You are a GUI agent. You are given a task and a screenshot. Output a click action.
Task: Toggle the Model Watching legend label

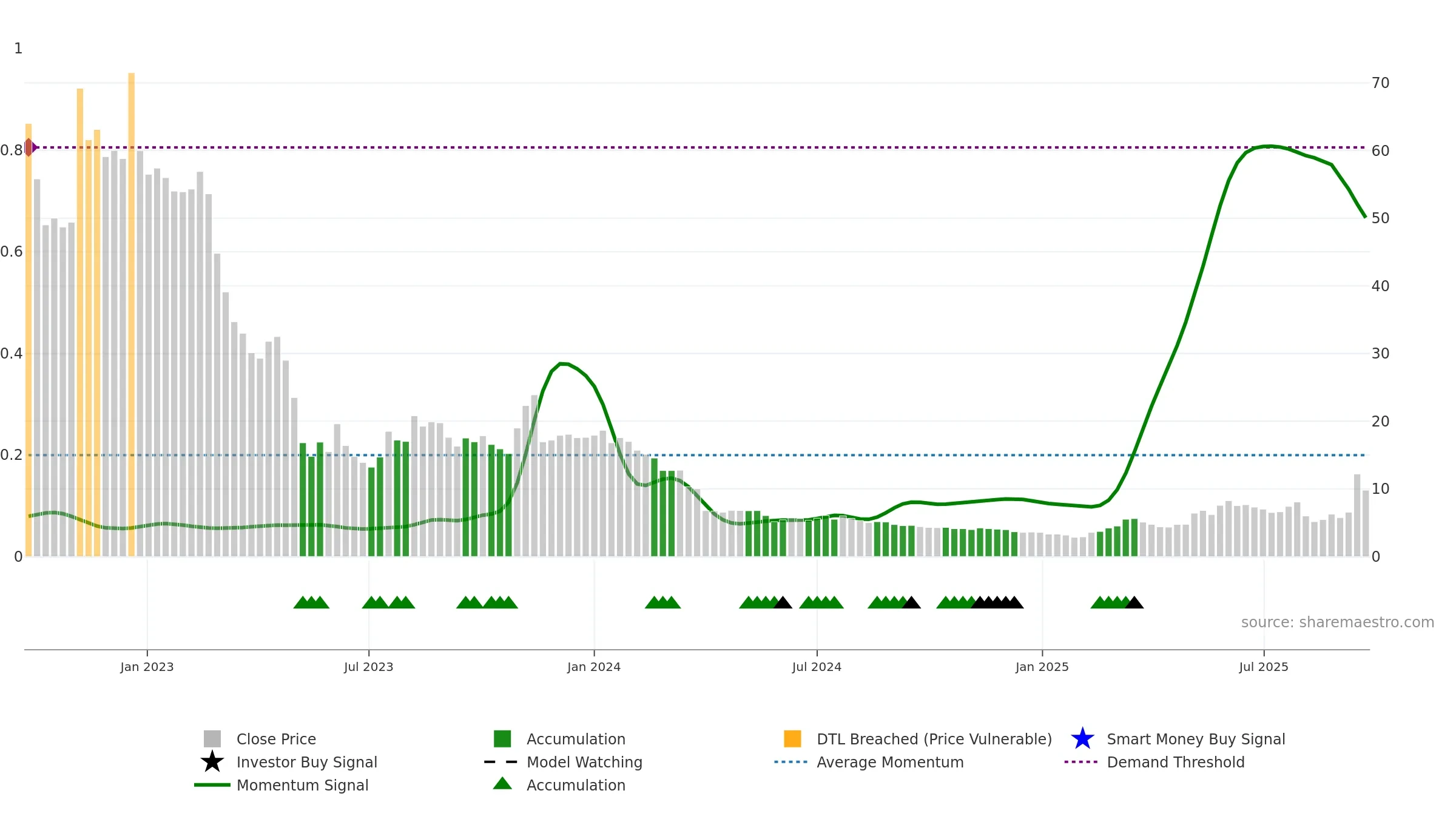pyautogui.click(x=584, y=762)
